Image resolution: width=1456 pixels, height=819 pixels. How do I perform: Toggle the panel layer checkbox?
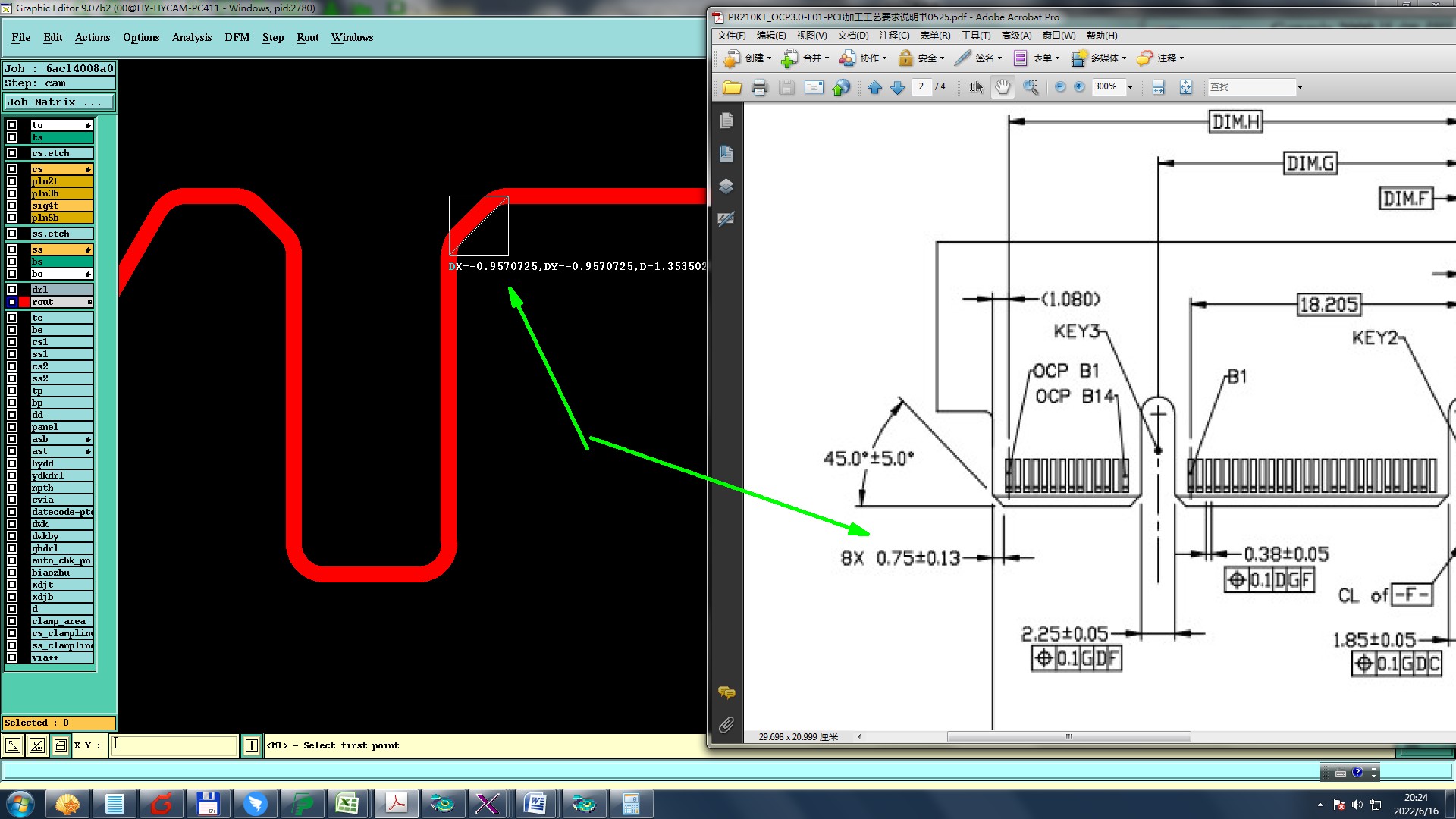tap(12, 427)
